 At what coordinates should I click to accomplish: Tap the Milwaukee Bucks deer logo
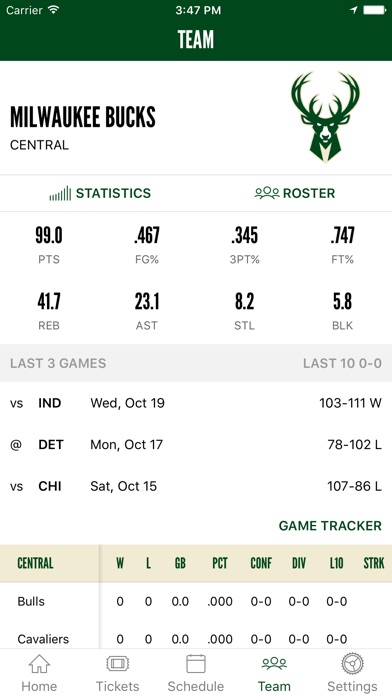coord(325,117)
